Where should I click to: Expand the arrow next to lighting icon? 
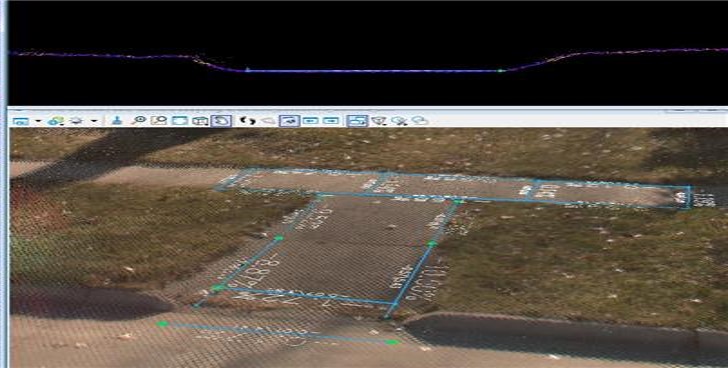[94, 121]
